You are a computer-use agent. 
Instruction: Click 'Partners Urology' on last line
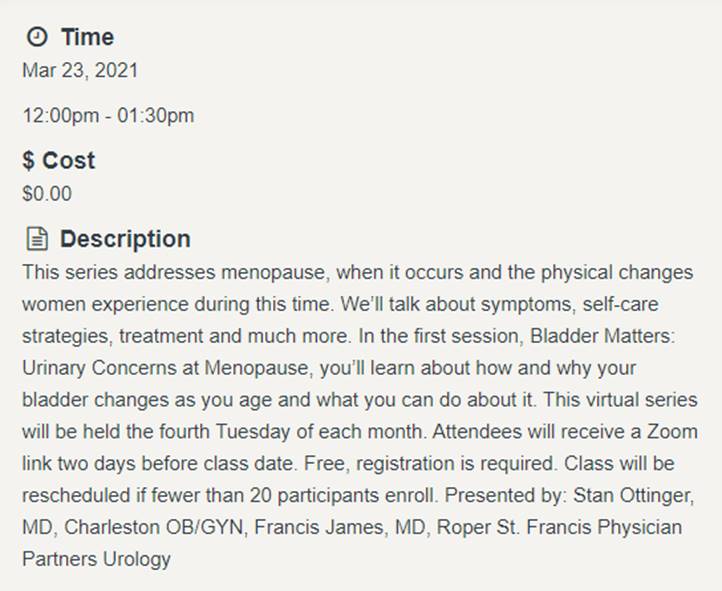tap(96, 559)
